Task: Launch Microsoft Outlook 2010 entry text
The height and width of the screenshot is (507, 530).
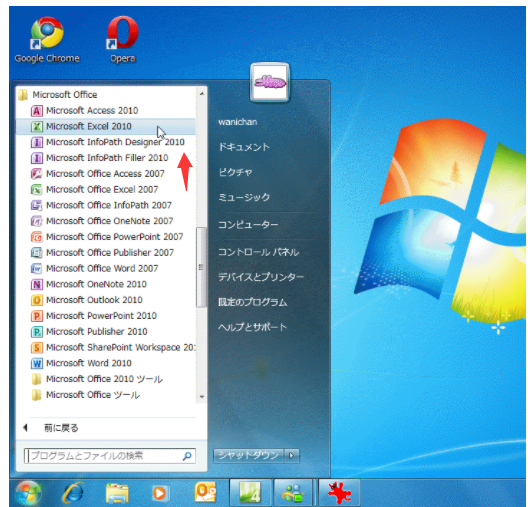Action: (x=94, y=300)
